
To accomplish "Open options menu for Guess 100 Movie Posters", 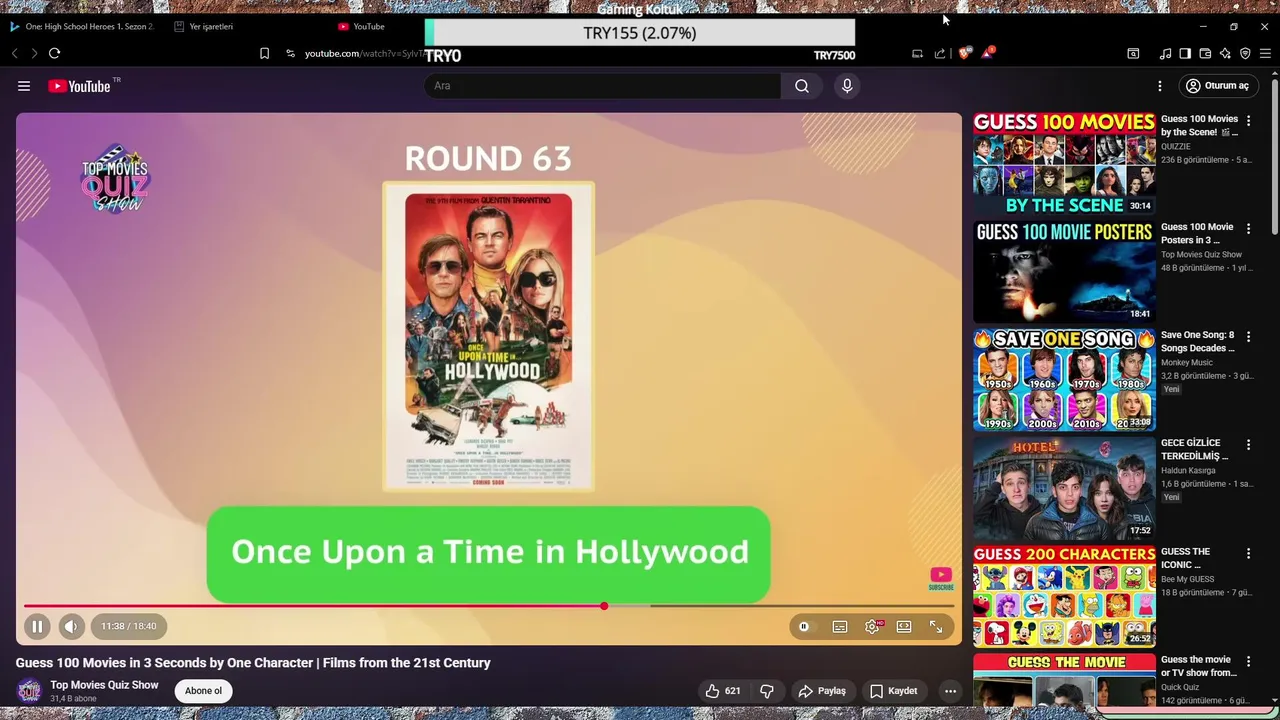I will coord(1248,229).
